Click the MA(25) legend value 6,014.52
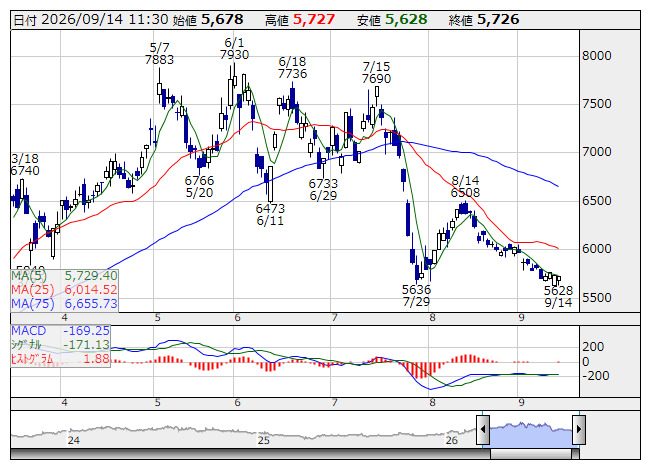The image size is (653, 470). coord(91,290)
